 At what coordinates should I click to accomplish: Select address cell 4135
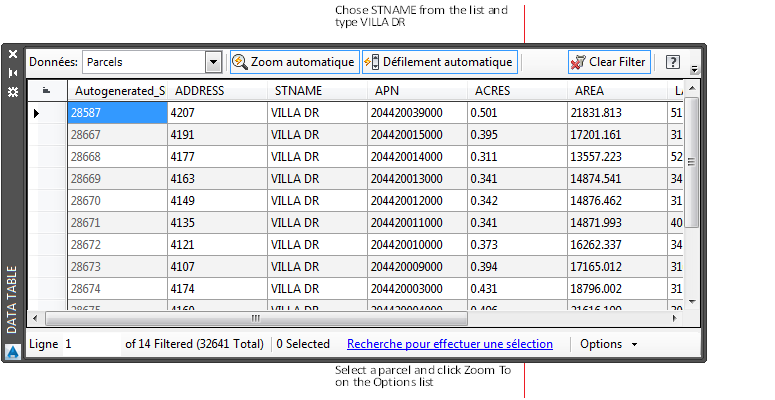(217, 222)
